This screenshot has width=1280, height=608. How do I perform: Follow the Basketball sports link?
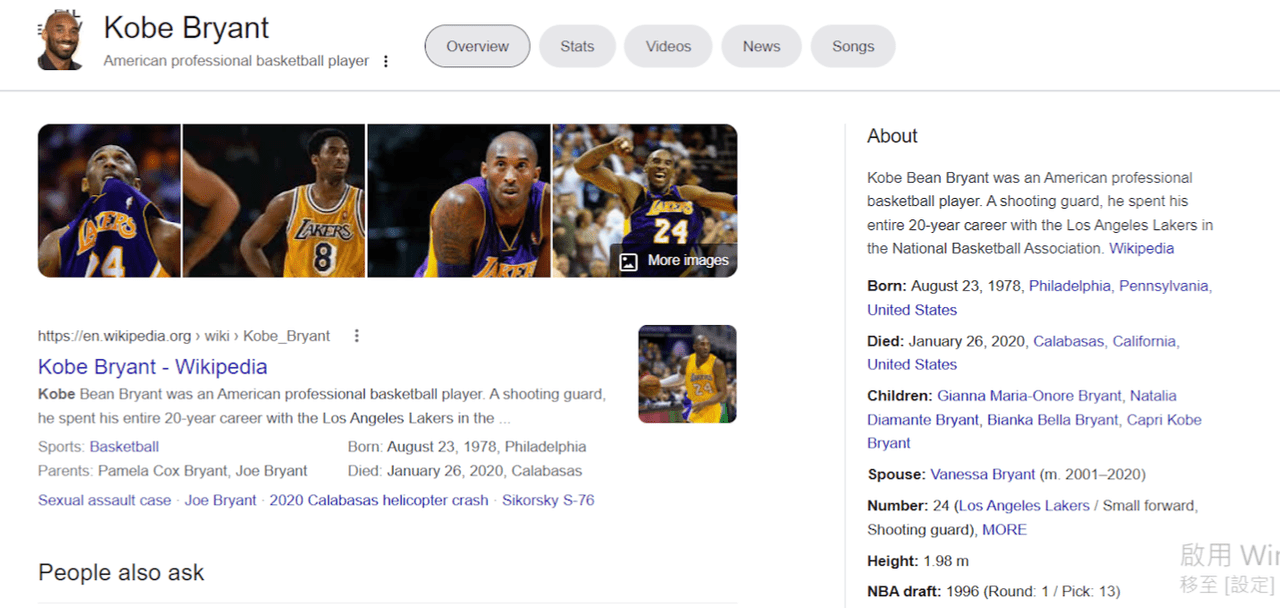coord(124,447)
